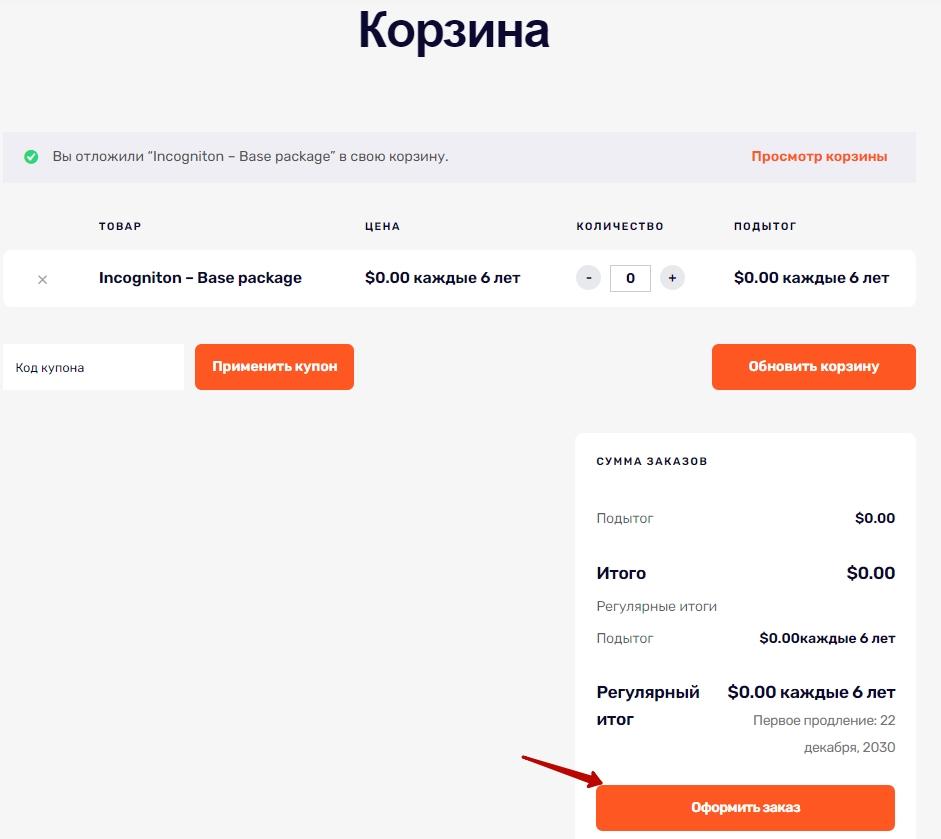Decrease quantity with the minus button

pos(588,278)
